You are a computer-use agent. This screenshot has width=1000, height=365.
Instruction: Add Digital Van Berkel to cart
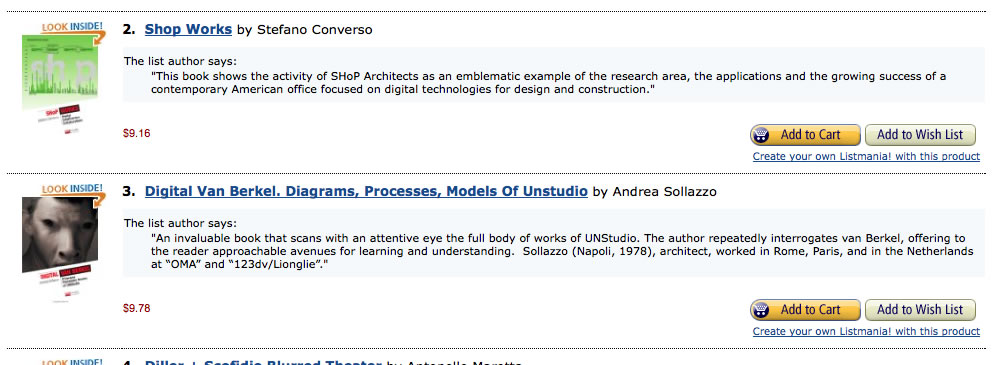click(x=805, y=309)
